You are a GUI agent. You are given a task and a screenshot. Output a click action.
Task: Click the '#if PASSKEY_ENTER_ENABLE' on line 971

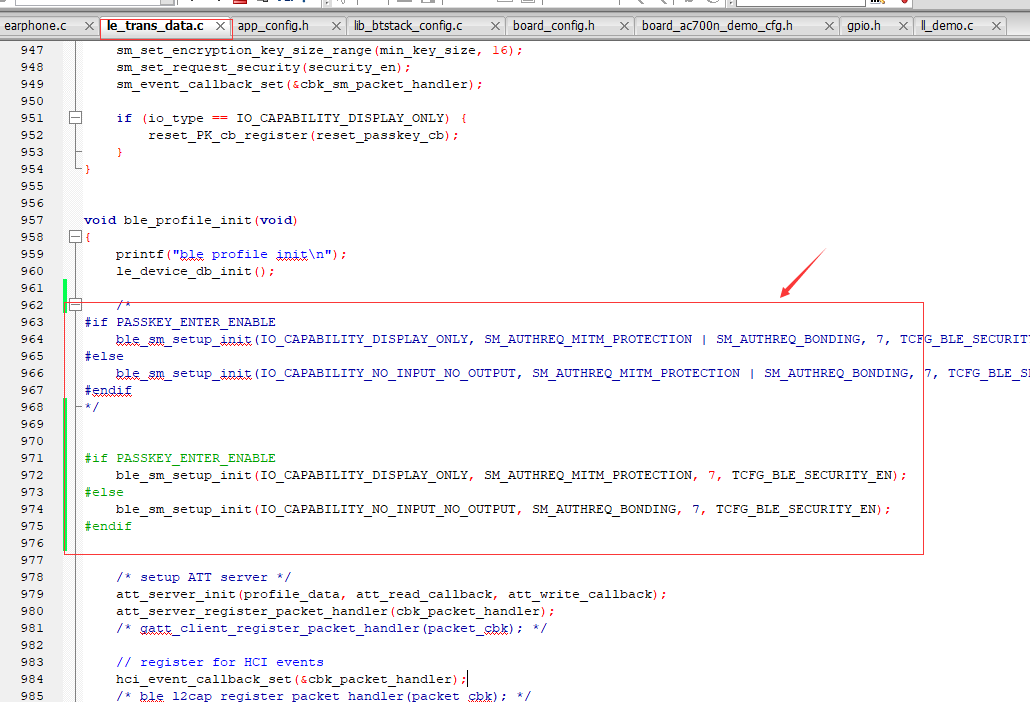(x=180, y=458)
